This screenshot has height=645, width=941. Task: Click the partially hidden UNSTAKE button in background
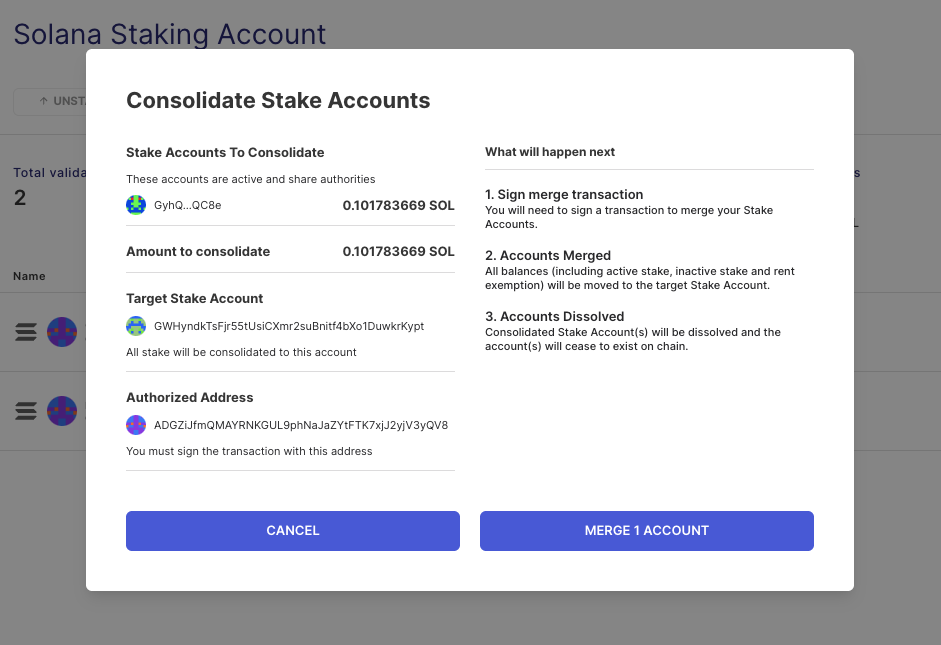[x=50, y=101]
